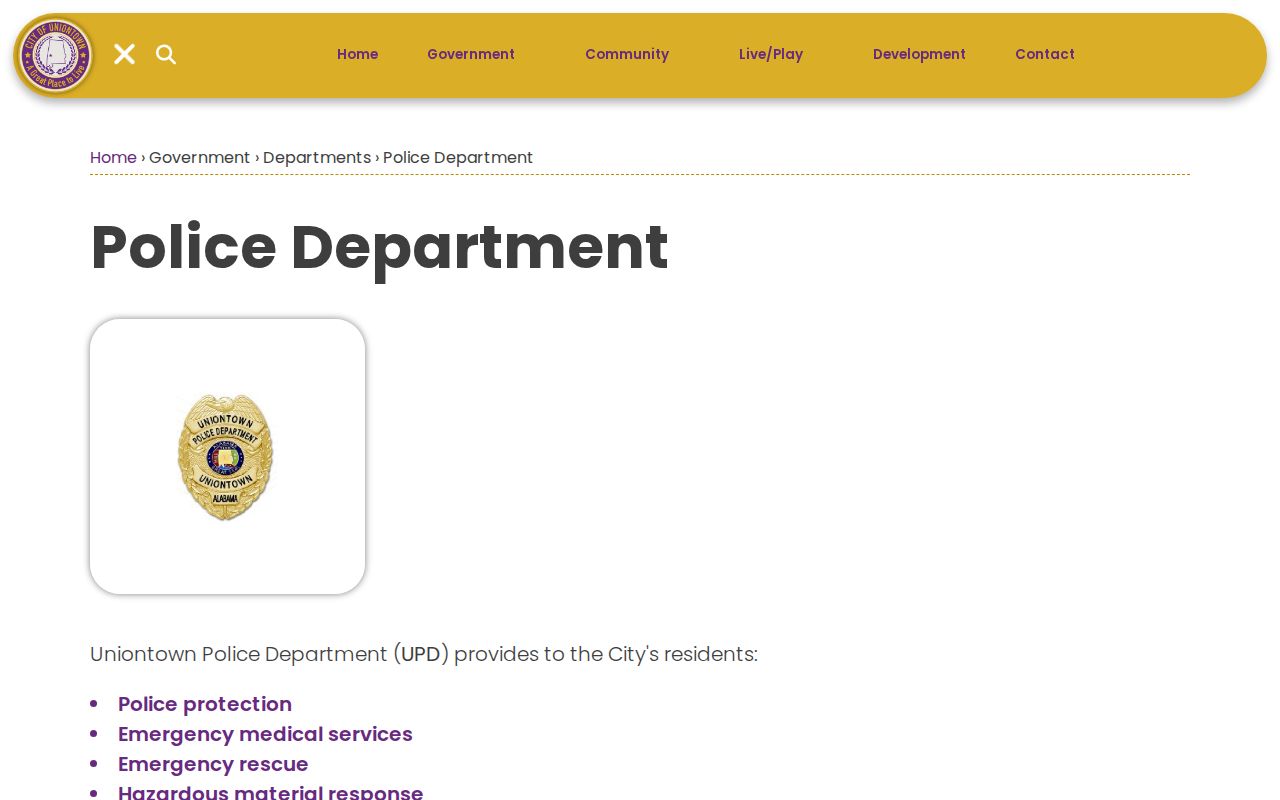The image size is (1280, 800).
Task: Open the Emergency rescue link
Action: pyautogui.click(x=213, y=764)
